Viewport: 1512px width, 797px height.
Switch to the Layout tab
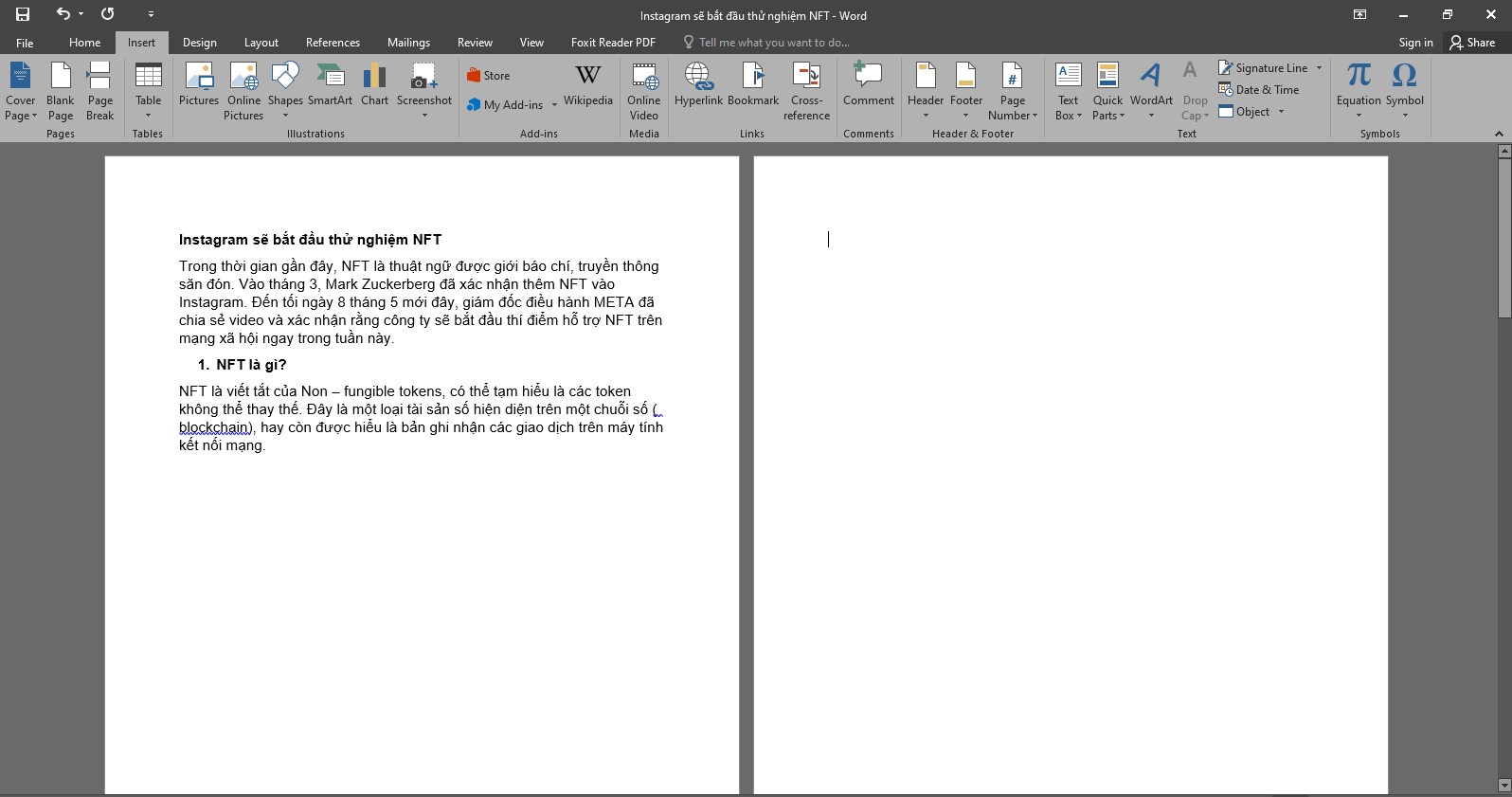pos(261,43)
